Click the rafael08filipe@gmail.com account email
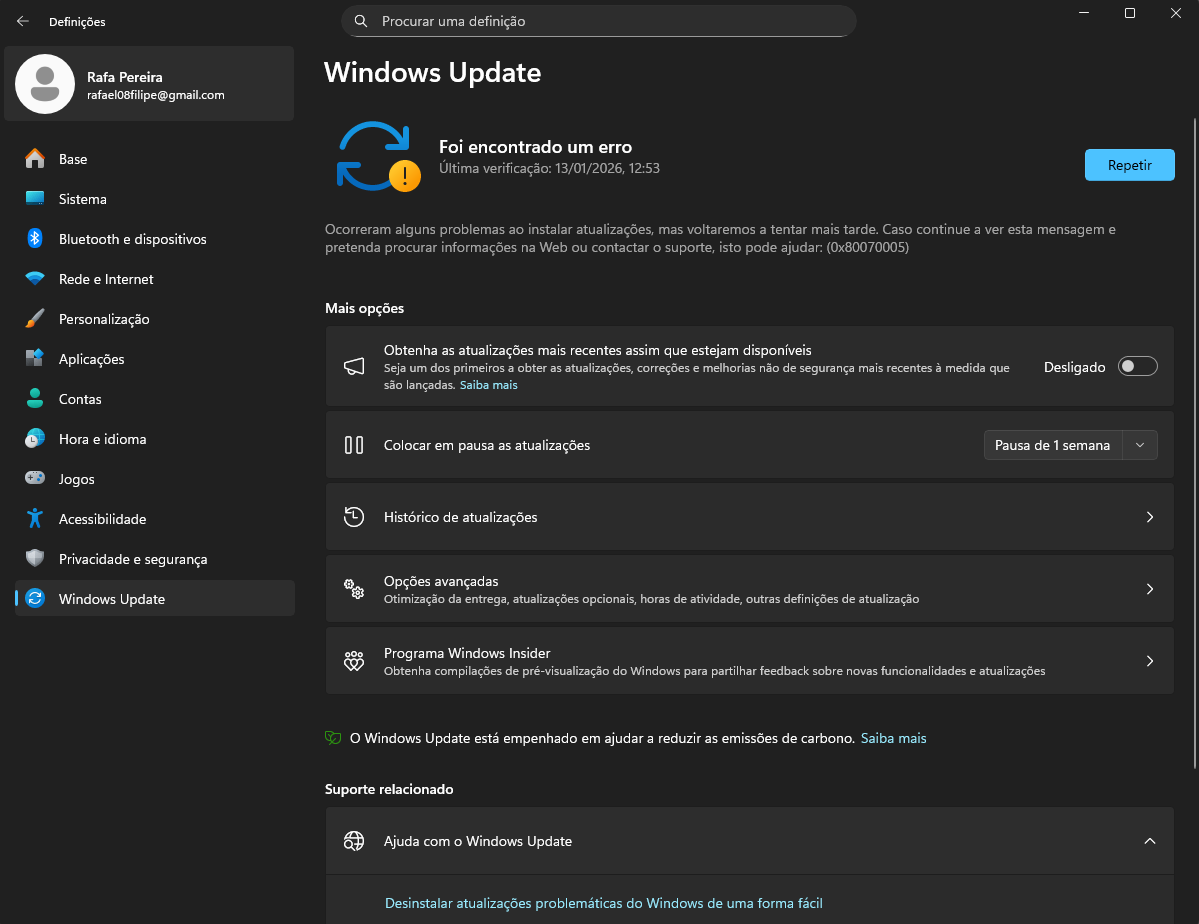Viewport: 1199px width, 924px height. [155, 95]
